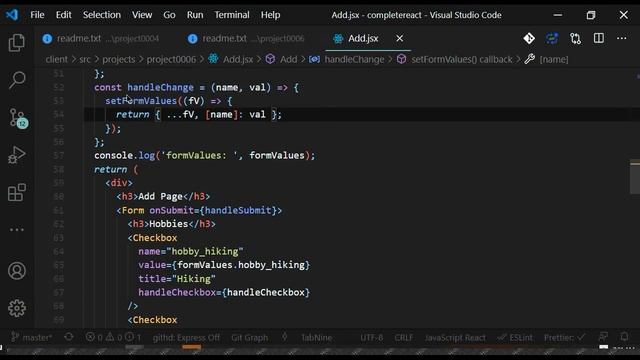Change the UTF-8 file encoding

point(371,338)
